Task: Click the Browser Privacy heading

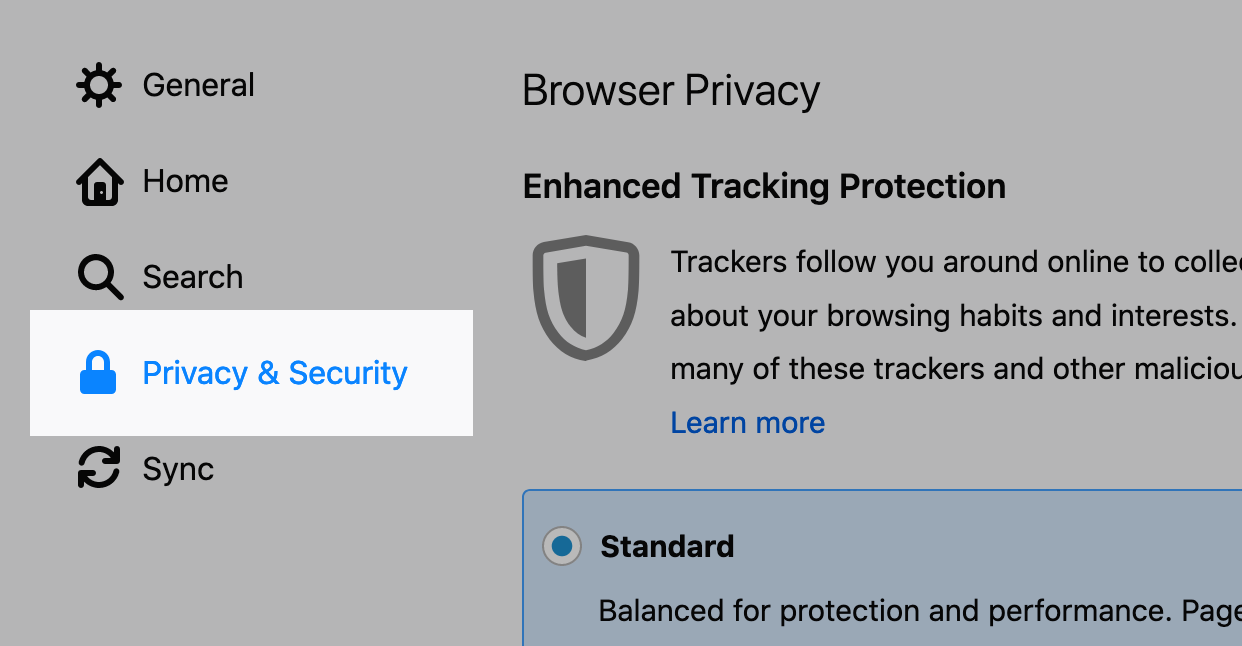Action: (671, 91)
